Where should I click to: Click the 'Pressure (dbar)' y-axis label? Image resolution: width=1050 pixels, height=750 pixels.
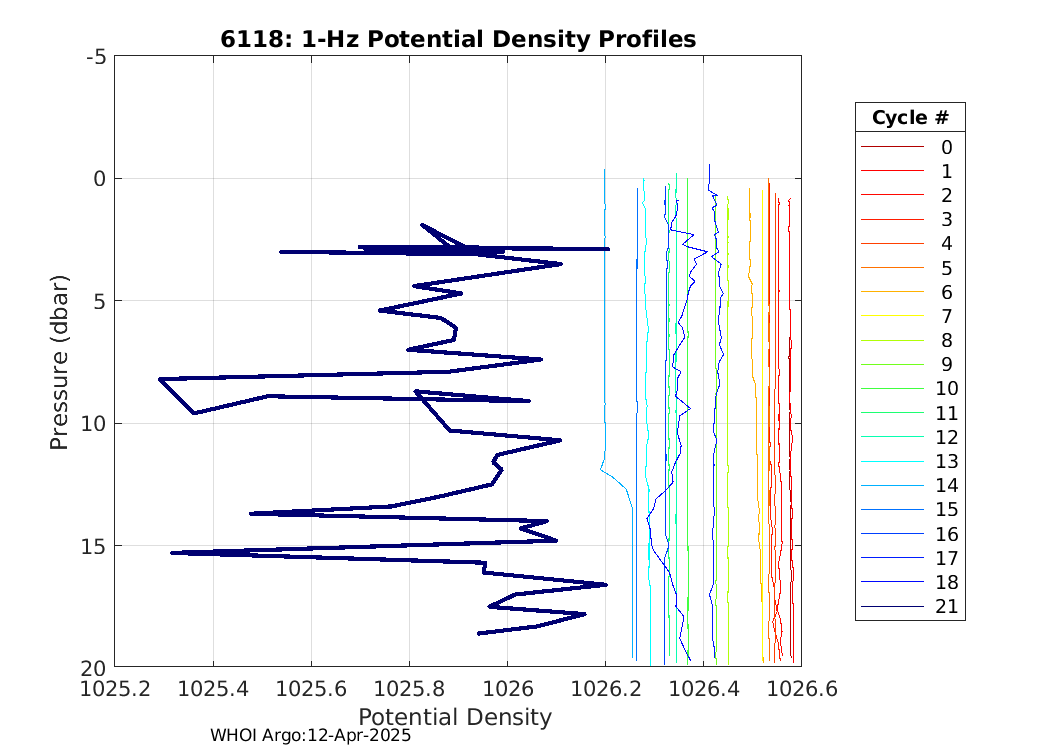pos(59,361)
